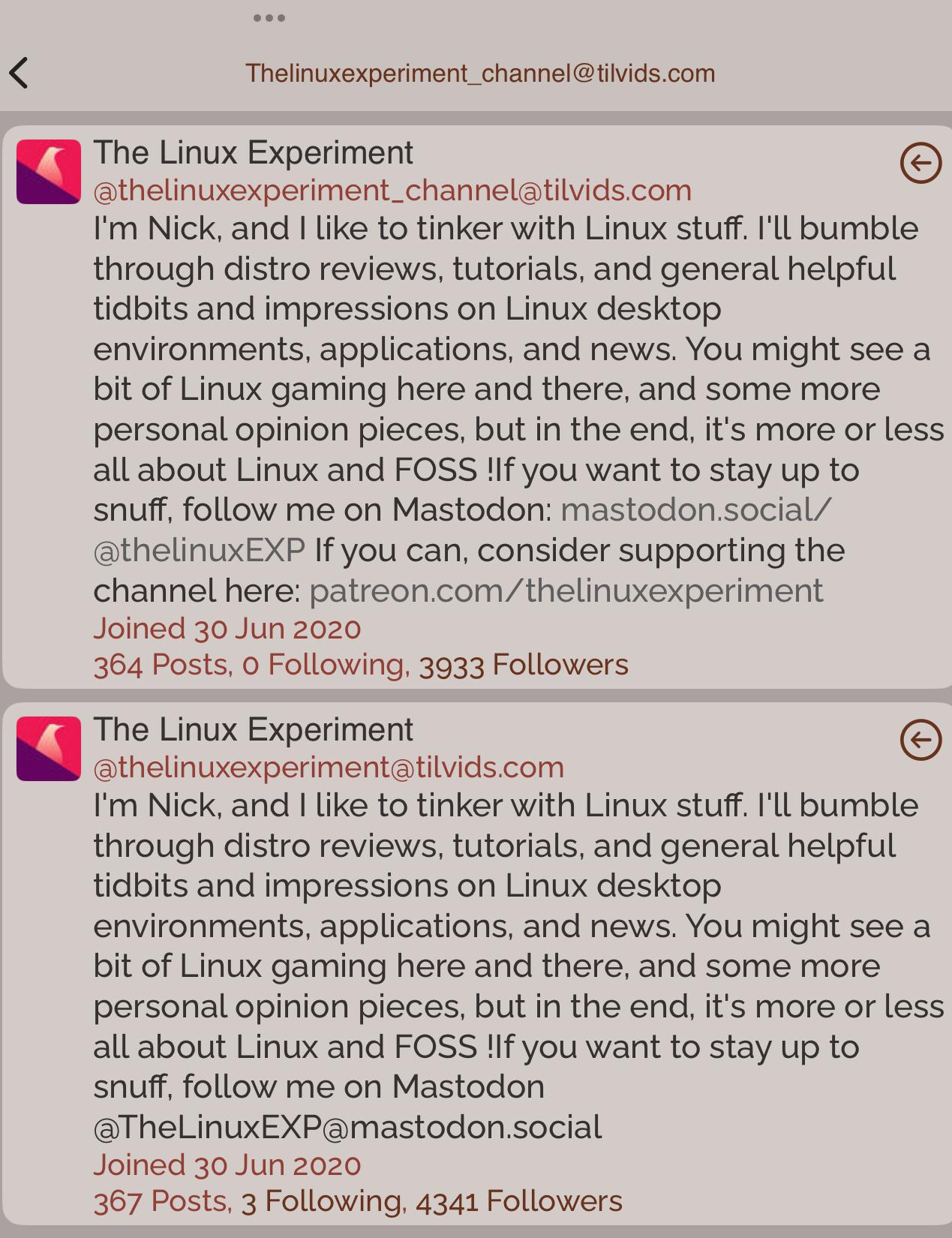Tap the second The Linux Experiment display name
Image resolution: width=952 pixels, height=1238 pixels.
pos(253,729)
